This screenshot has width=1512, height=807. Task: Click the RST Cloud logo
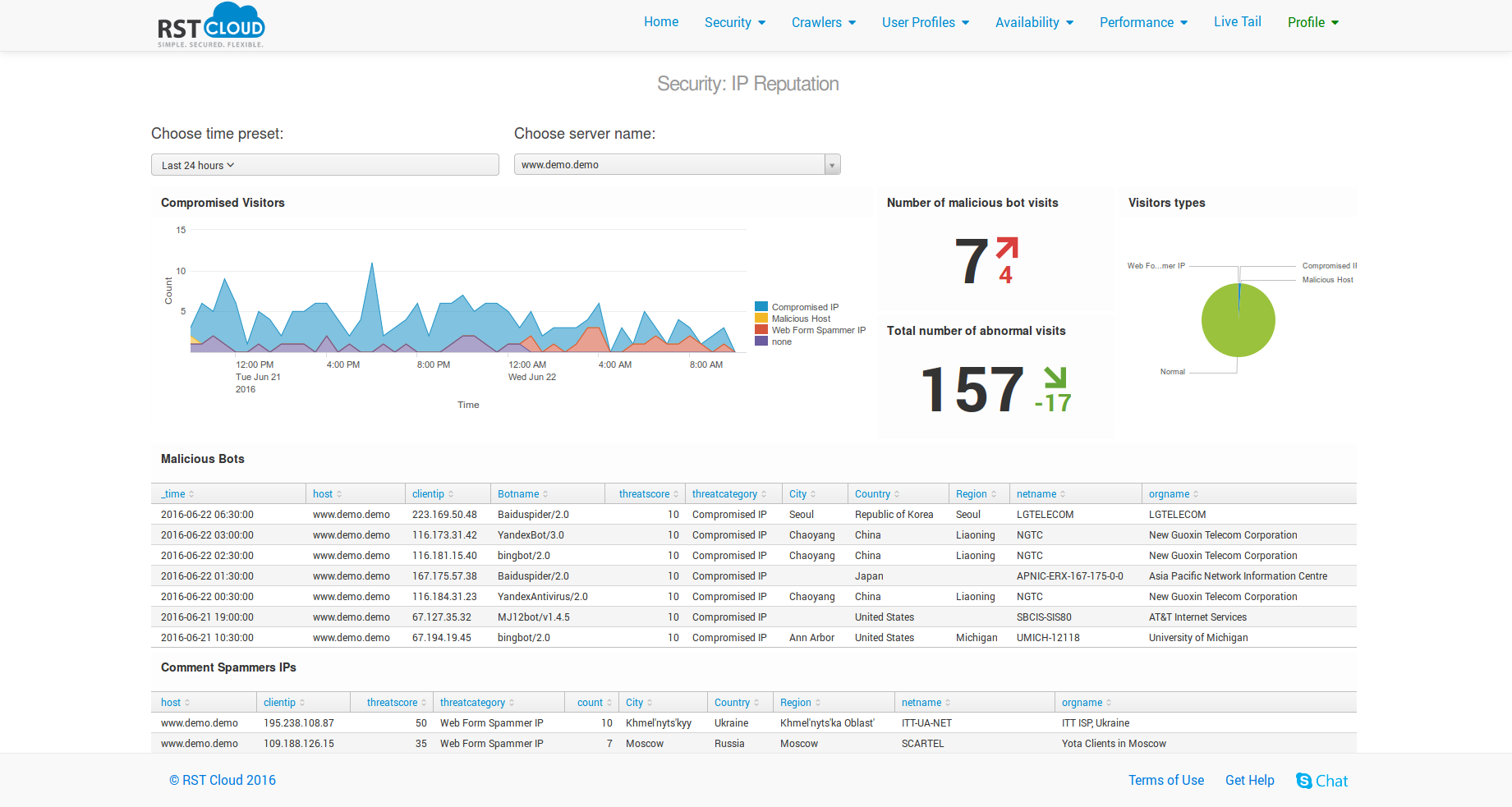pyautogui.click(x=210, y=25)
